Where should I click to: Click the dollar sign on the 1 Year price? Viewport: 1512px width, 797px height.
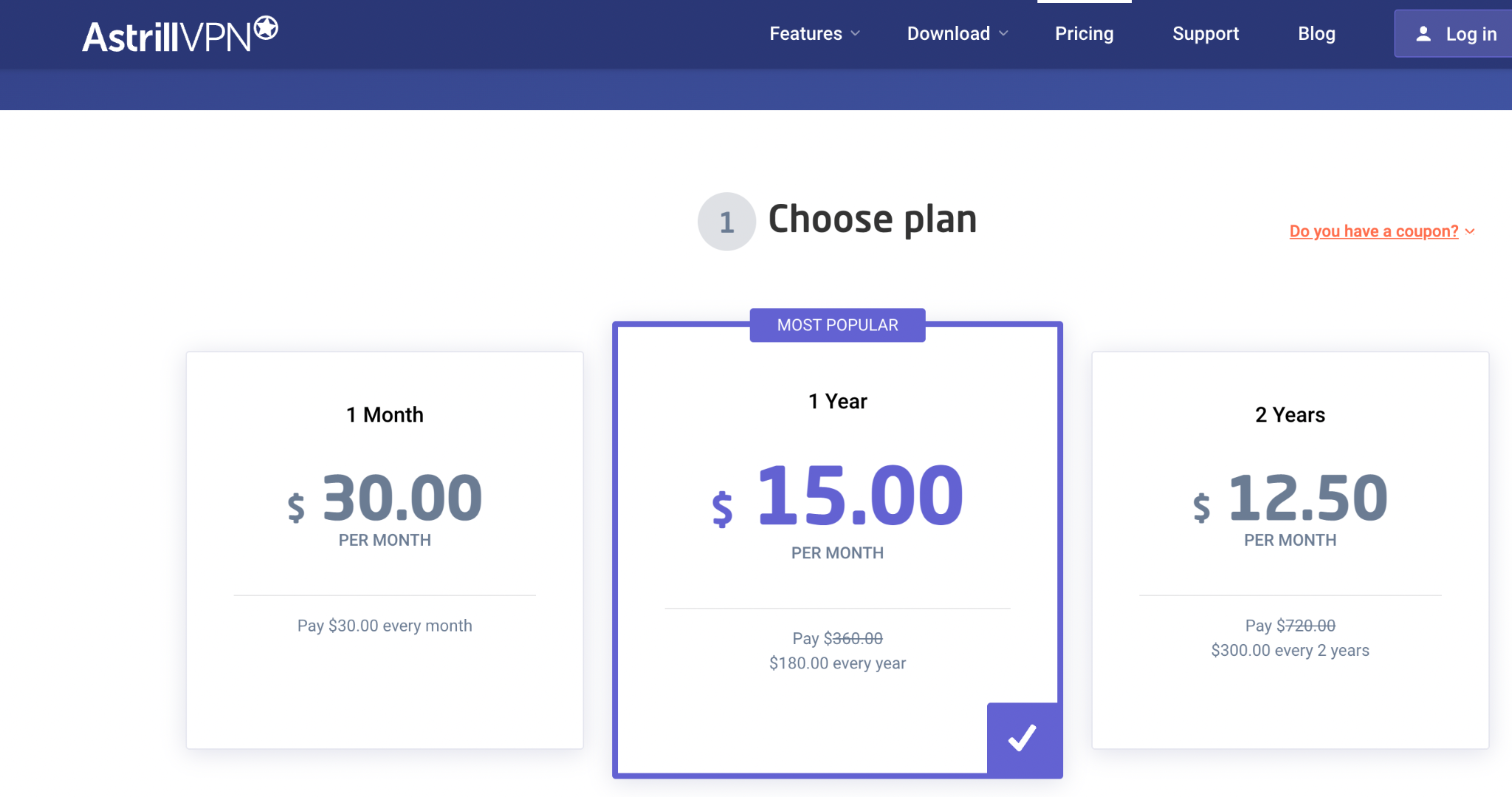point(722,509)
